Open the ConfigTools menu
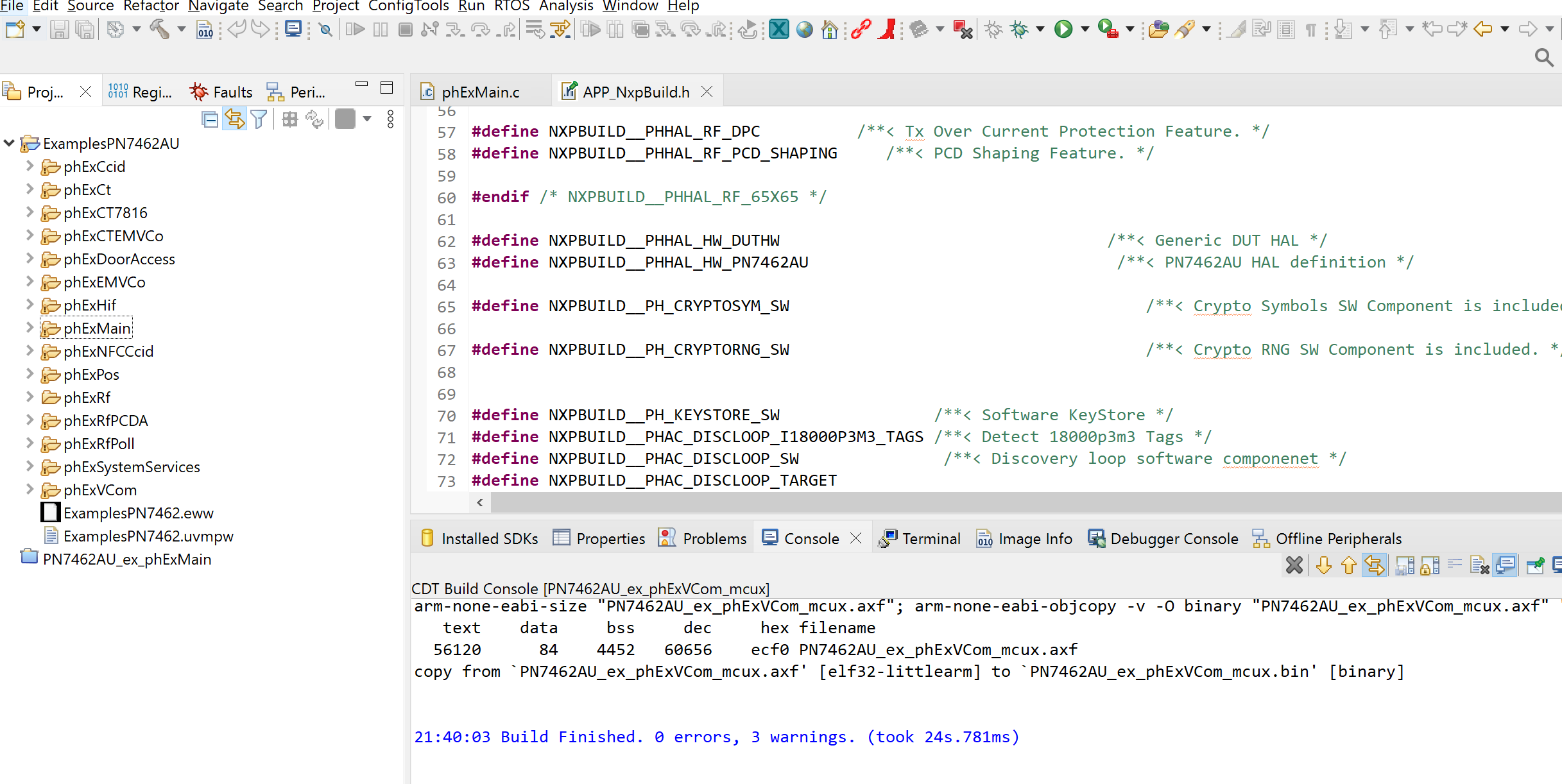 (x=408, y=6)
